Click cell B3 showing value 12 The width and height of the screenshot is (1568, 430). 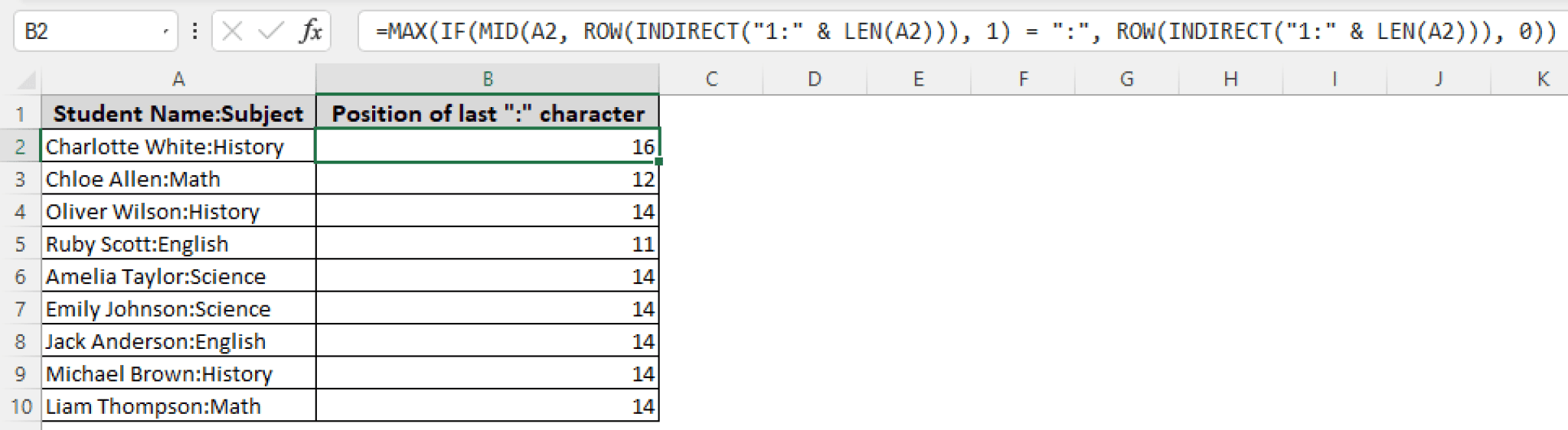[x=487, y=179]
